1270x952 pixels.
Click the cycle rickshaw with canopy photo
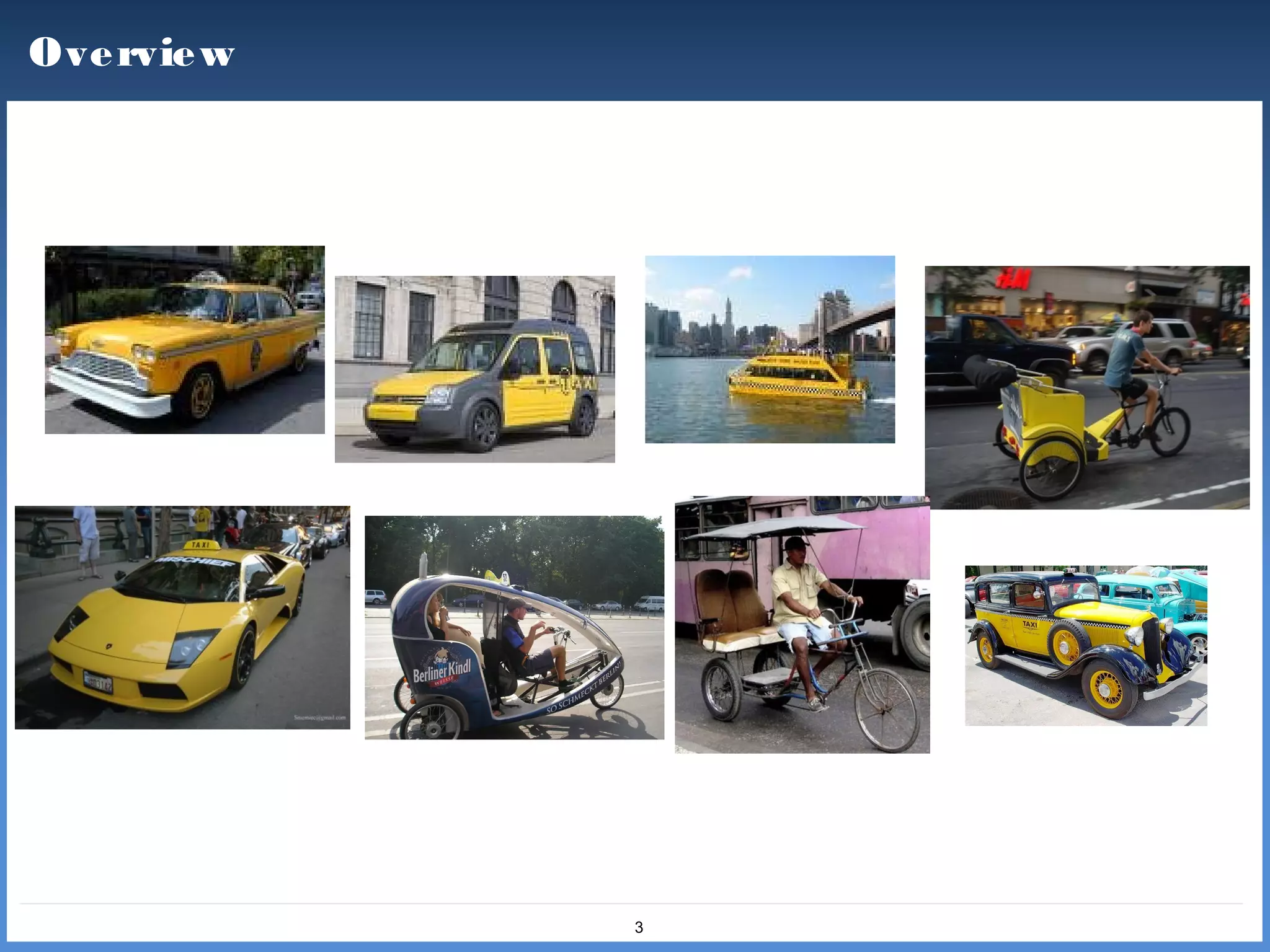pyautogui.click(x=802, y=624)
